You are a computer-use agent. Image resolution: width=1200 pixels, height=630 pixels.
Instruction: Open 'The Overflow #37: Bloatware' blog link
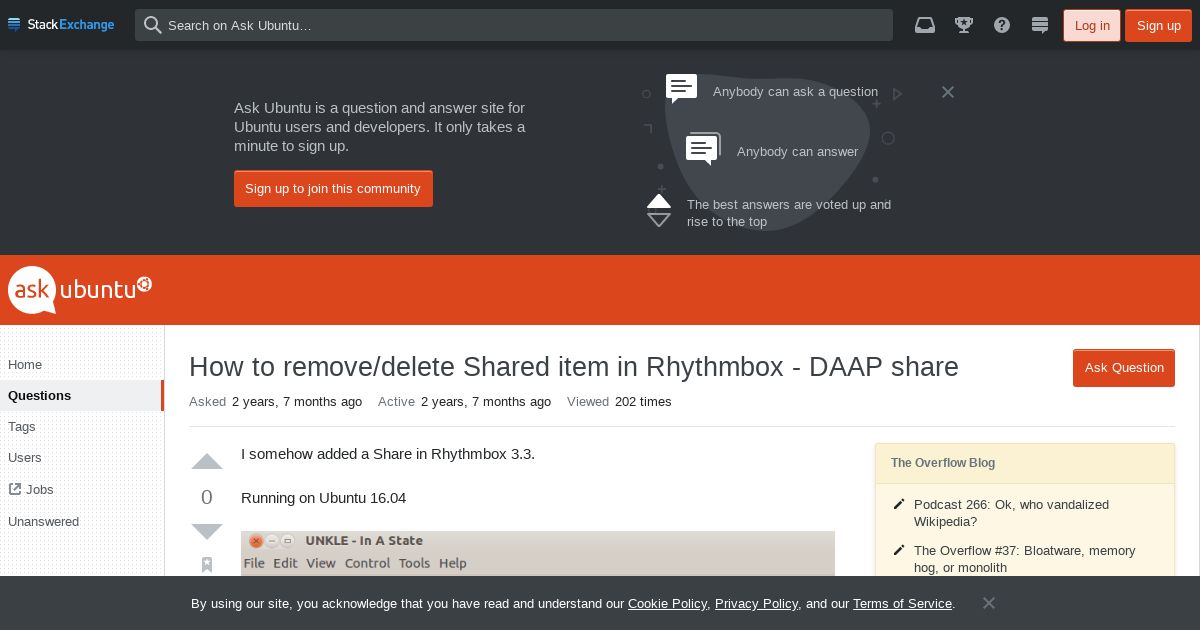point(1024,559)
